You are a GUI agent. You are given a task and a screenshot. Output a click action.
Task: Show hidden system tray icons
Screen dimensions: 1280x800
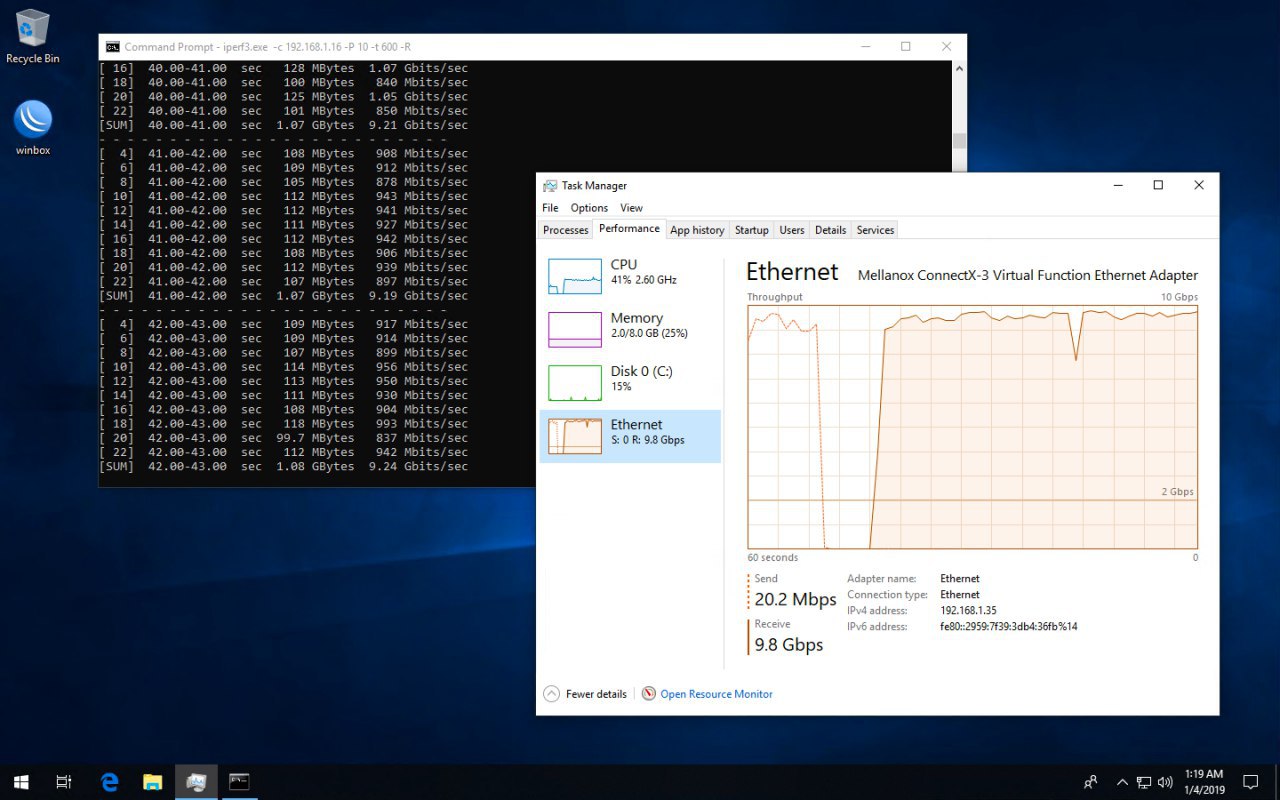pos(1122,782)
